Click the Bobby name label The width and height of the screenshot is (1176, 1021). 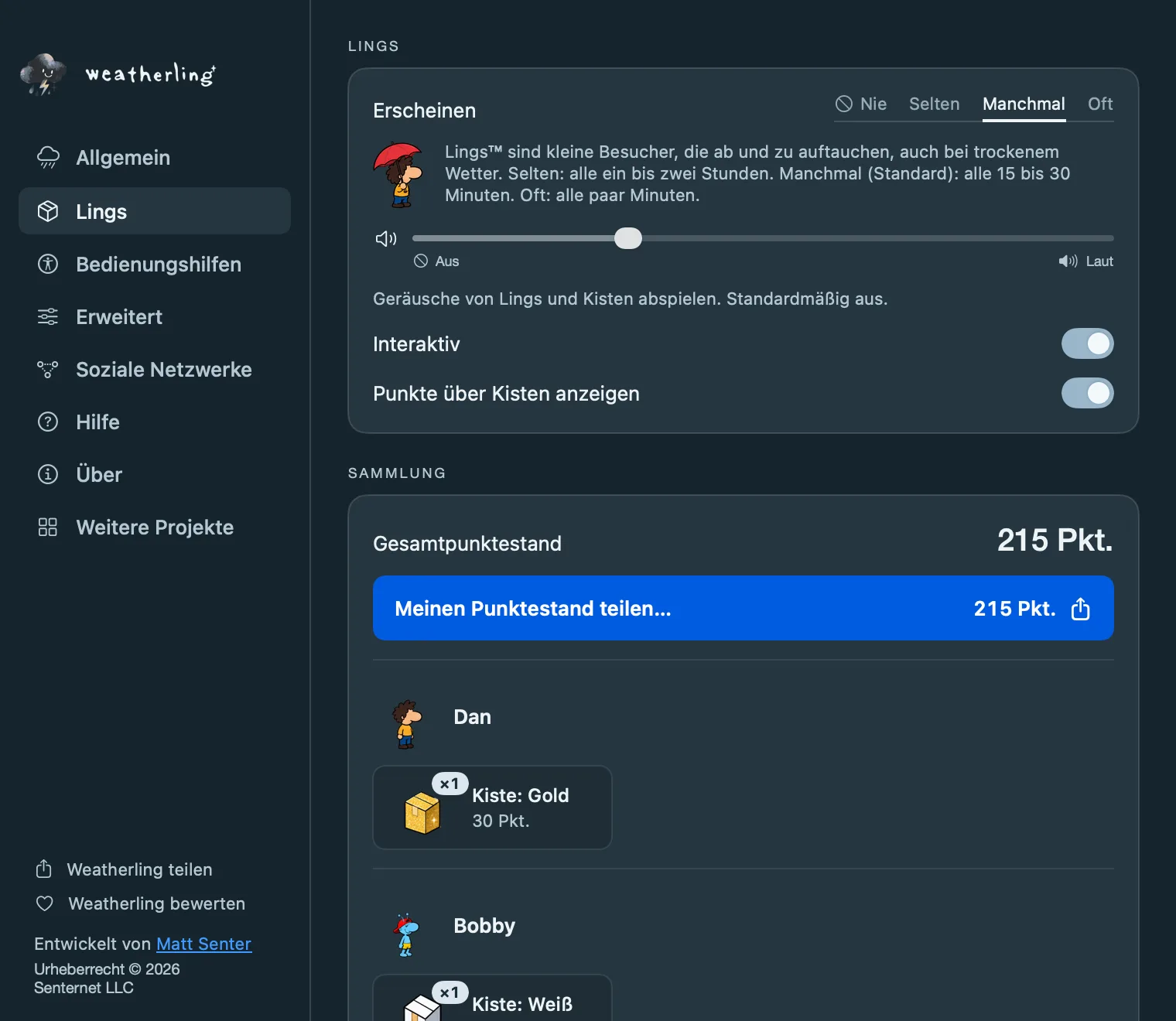[484, 926]
